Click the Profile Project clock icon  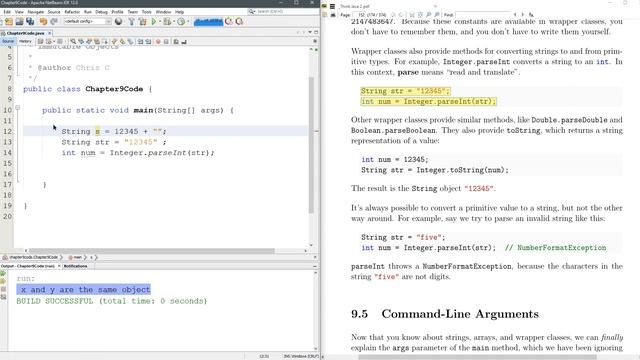(181, 21)
